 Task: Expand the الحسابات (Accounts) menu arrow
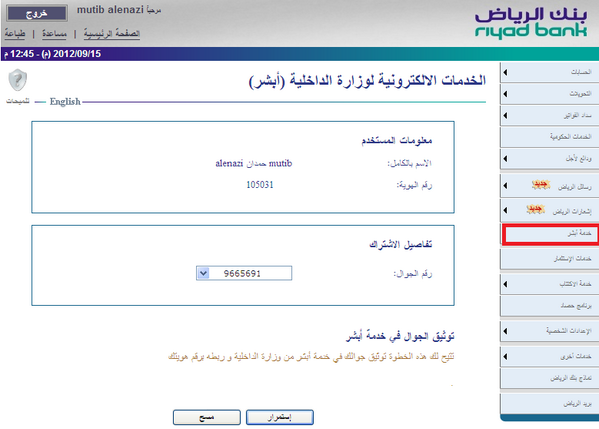(x=505, y=72)
